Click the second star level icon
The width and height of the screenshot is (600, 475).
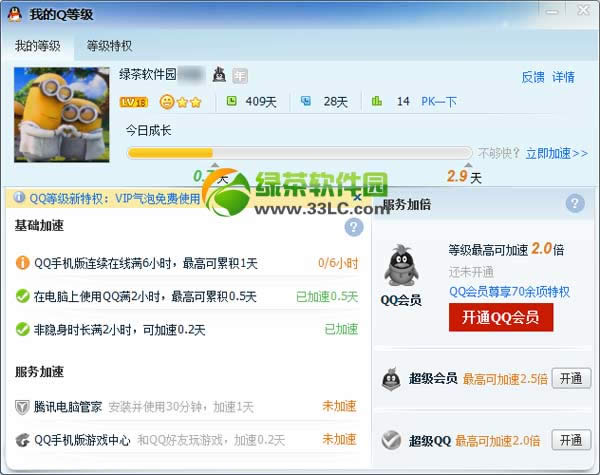tap(196, 102)
